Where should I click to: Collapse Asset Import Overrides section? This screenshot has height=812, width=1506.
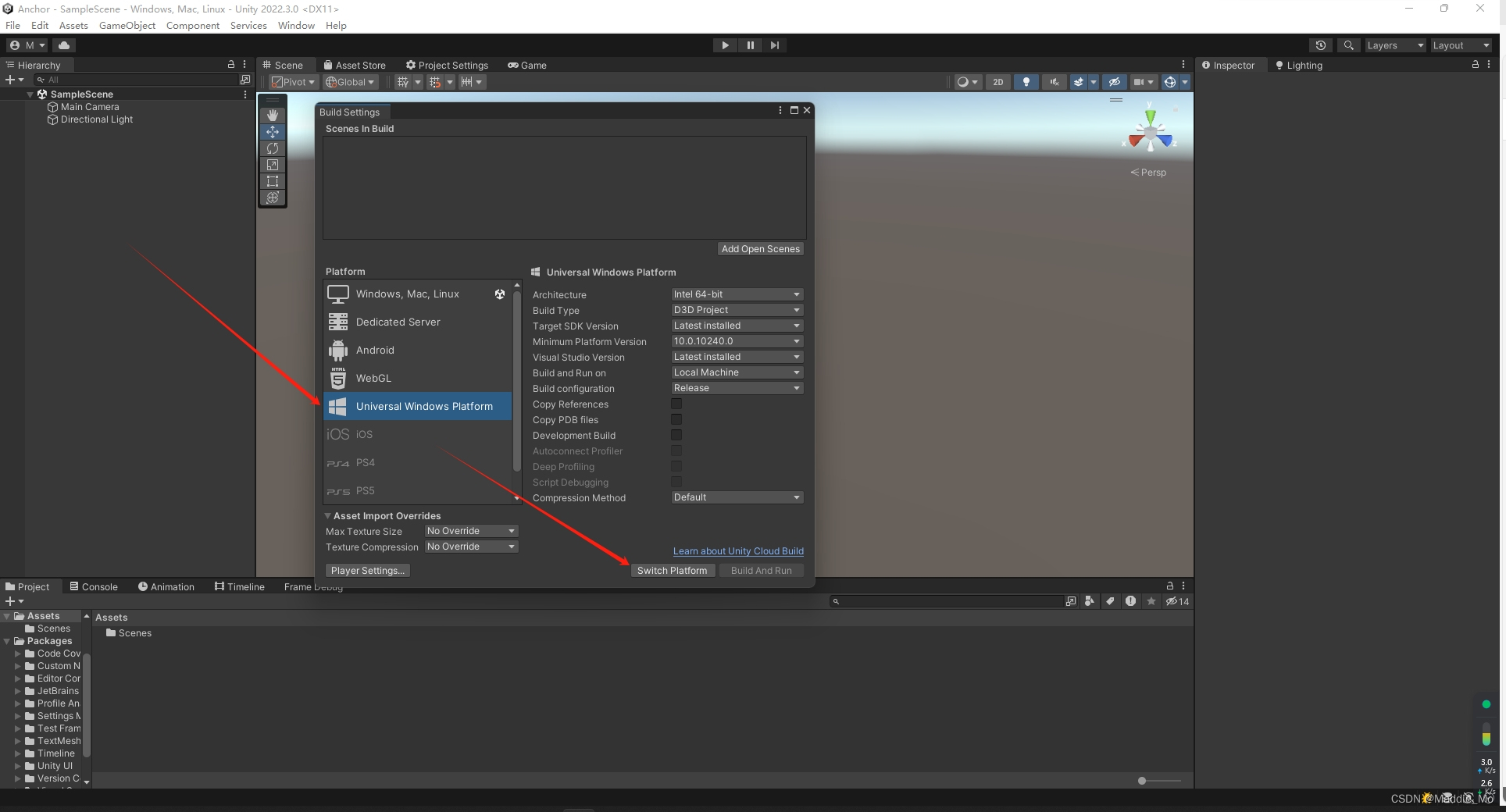(x=328, y=516)
